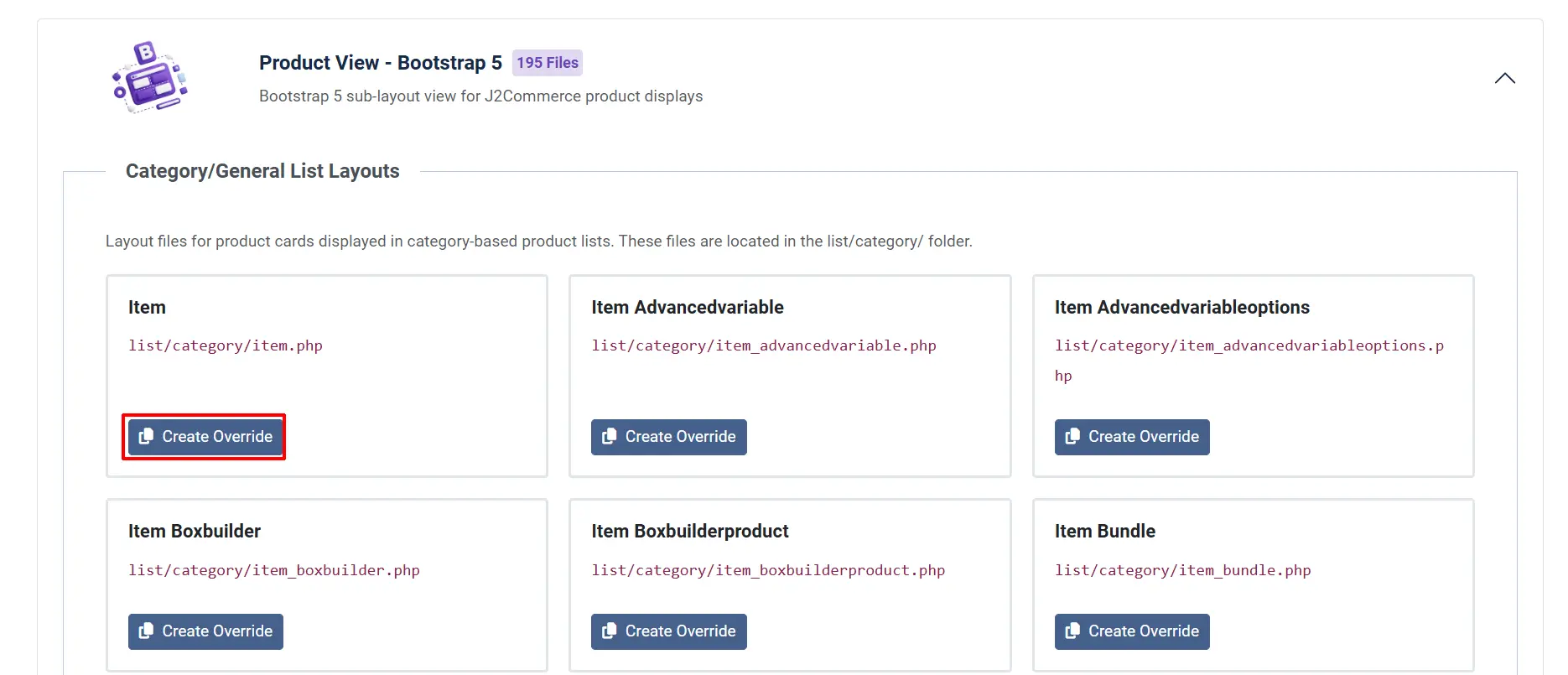Select the list/category/item_boxbuilder.php path
The height and width of the screenshot is (675, 1568).
[274, 570]
